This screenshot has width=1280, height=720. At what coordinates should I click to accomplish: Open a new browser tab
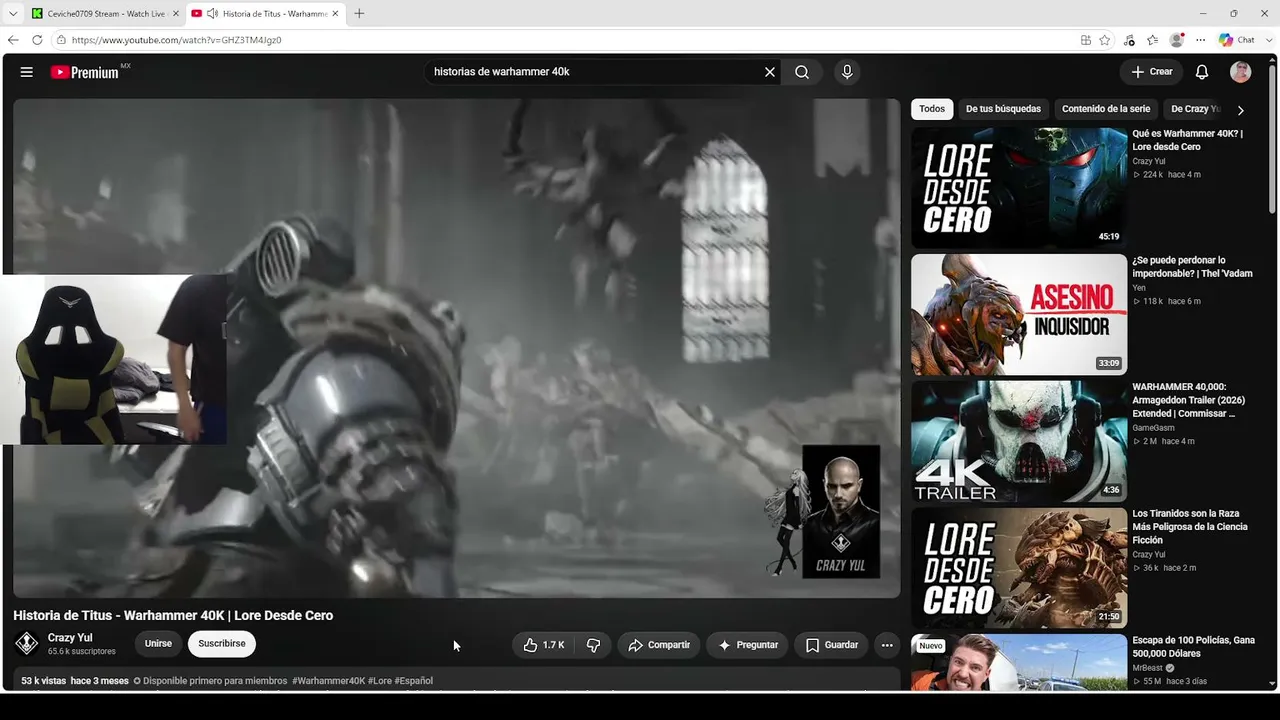pyautogui.click(x=359, y=14)
